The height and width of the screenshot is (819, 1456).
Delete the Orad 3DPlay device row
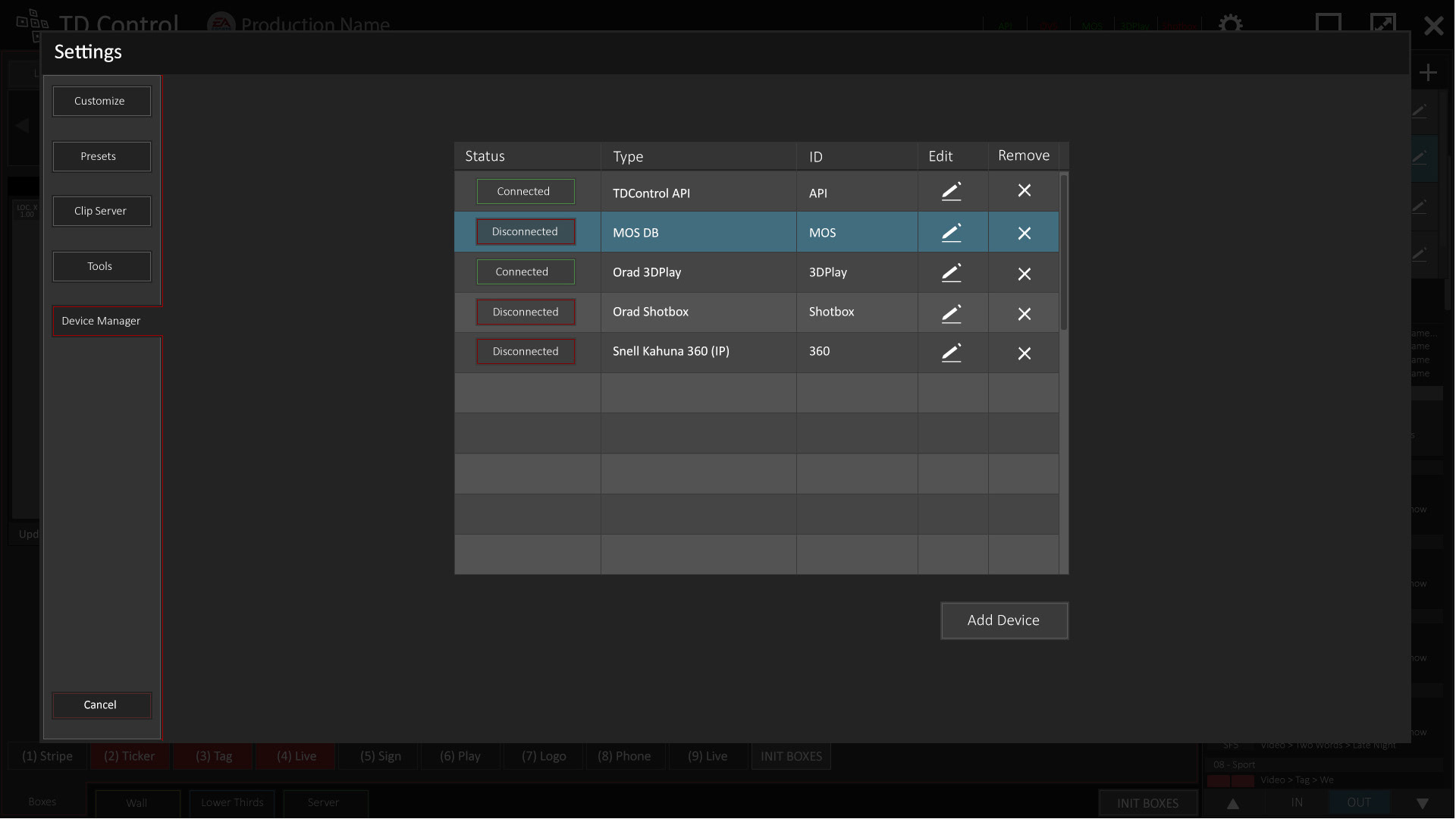(x=1024, y=274)
